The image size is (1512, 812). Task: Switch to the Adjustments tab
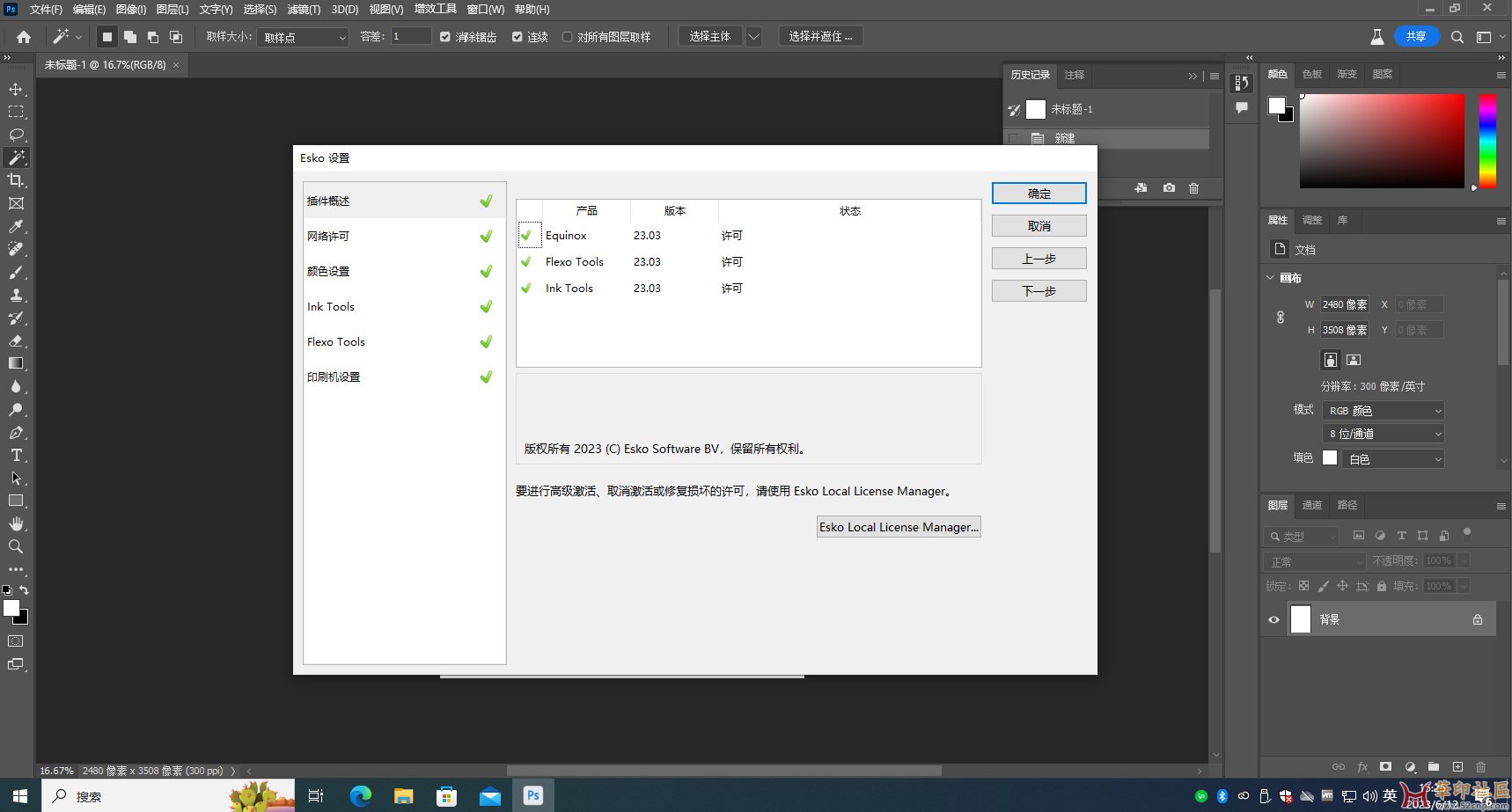coord(1312,220)
